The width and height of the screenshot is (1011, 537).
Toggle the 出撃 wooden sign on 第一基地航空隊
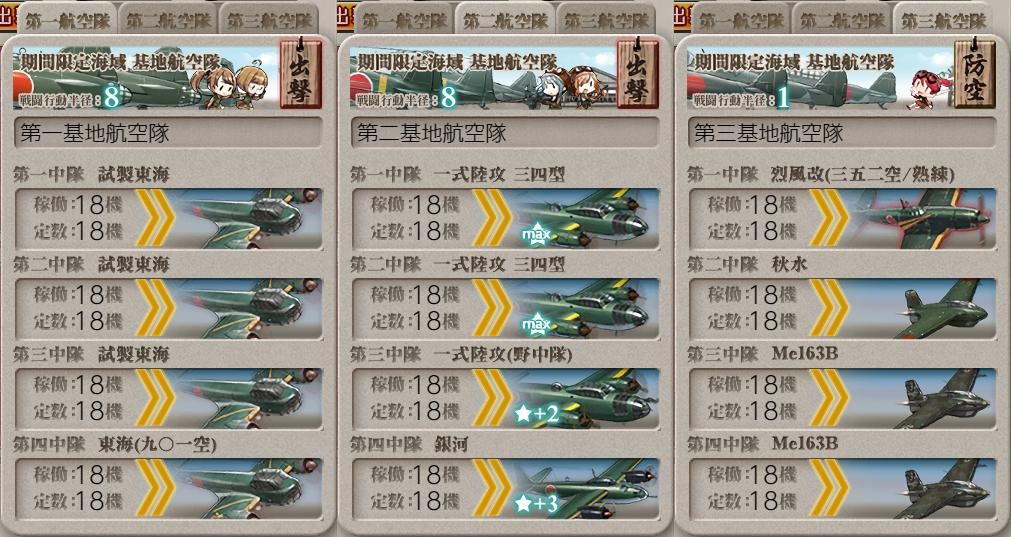click(301, 73)
